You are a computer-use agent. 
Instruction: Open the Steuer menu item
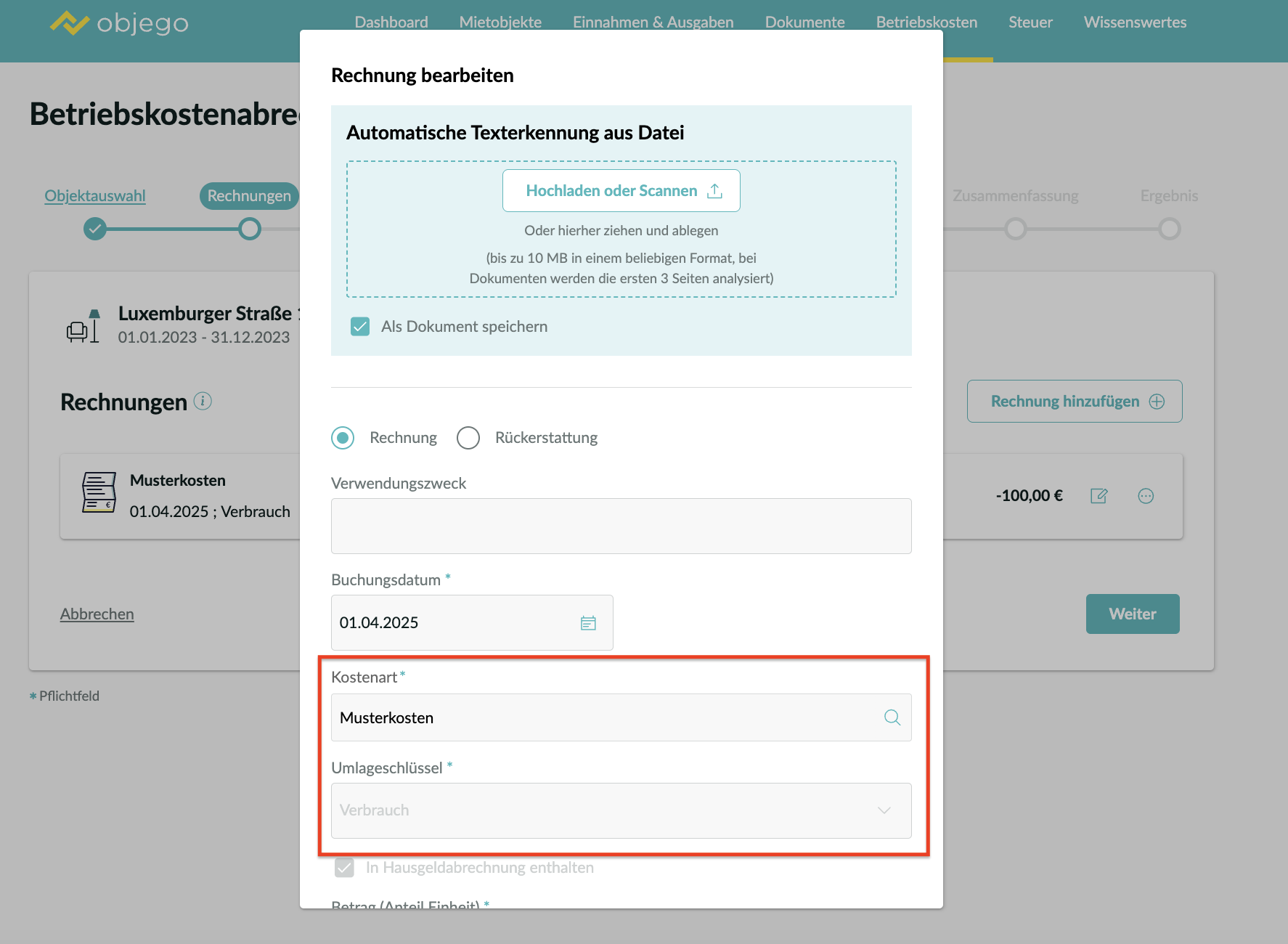point(1030,23)
